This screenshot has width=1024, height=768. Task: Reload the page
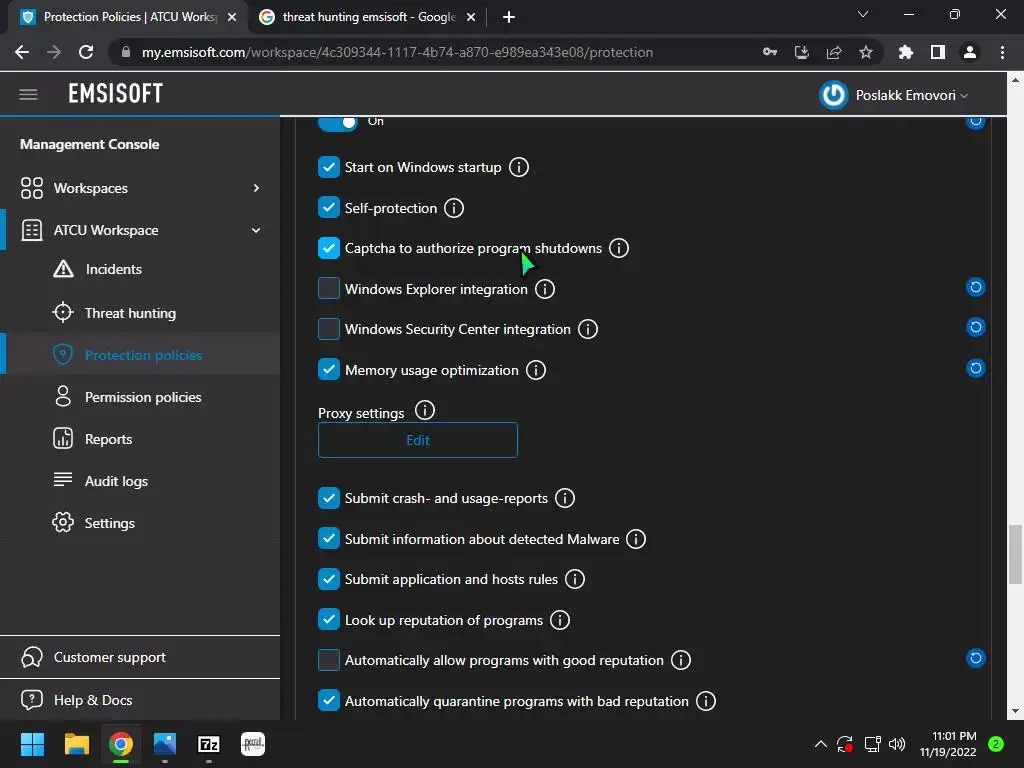[x=86, y=52]
